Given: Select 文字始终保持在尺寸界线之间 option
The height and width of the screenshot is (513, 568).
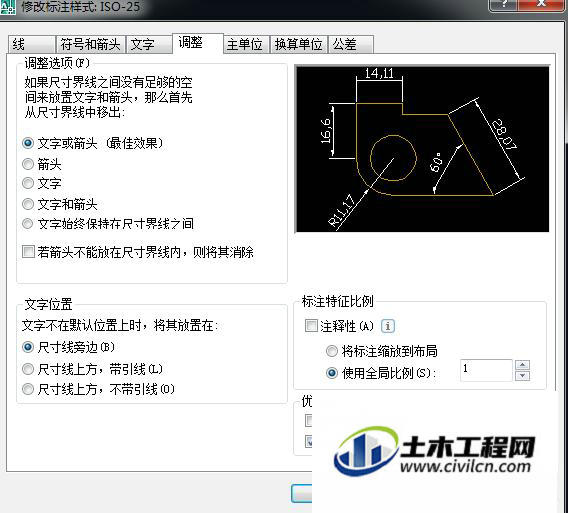Looking at the screenshot, I should pos(28,224).
